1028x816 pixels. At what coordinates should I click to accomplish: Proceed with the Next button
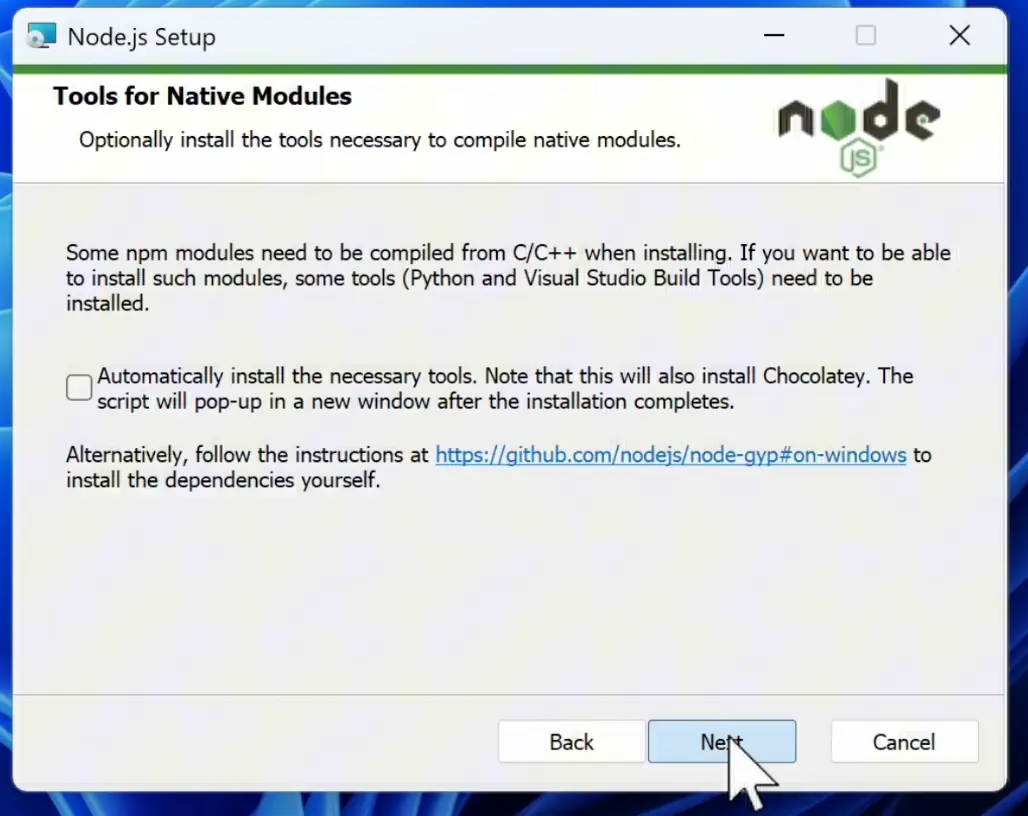tap(722, 742)
